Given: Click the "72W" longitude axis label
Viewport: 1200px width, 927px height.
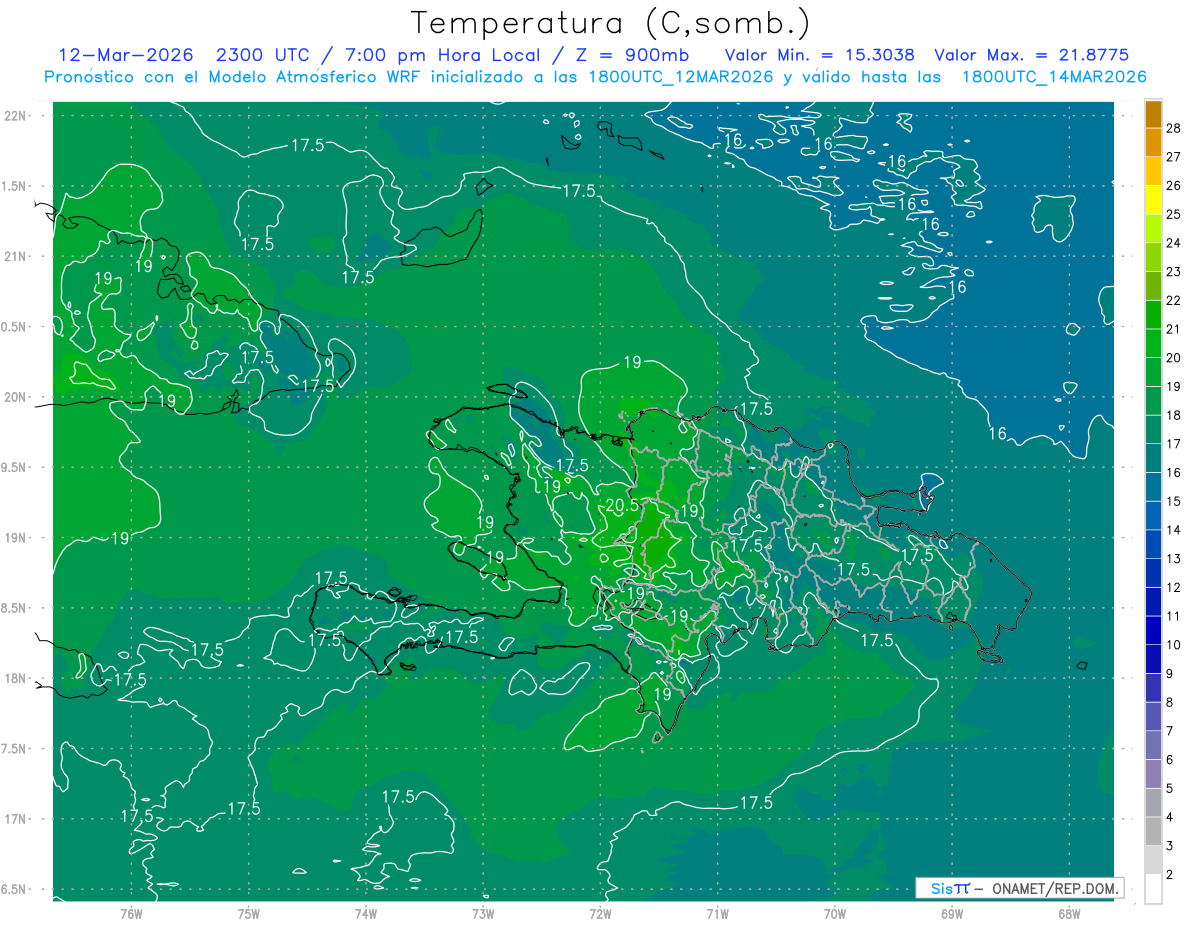Looking at the screenshot, I should (600, 913).
